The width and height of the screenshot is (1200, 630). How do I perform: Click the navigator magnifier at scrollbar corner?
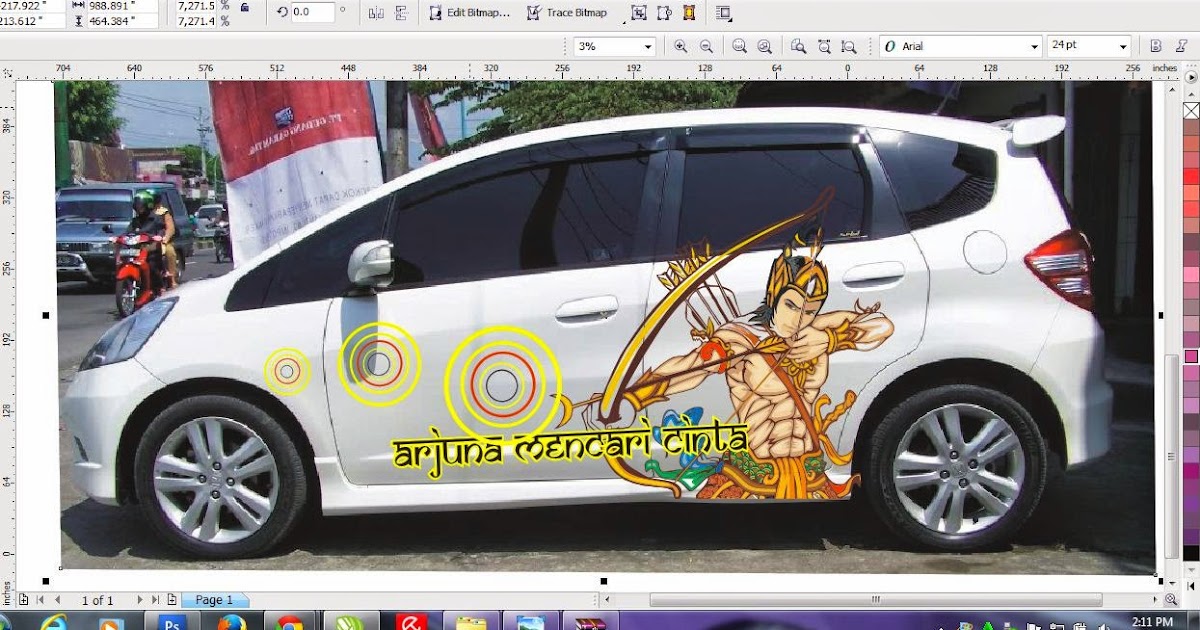click(1170, 600)
